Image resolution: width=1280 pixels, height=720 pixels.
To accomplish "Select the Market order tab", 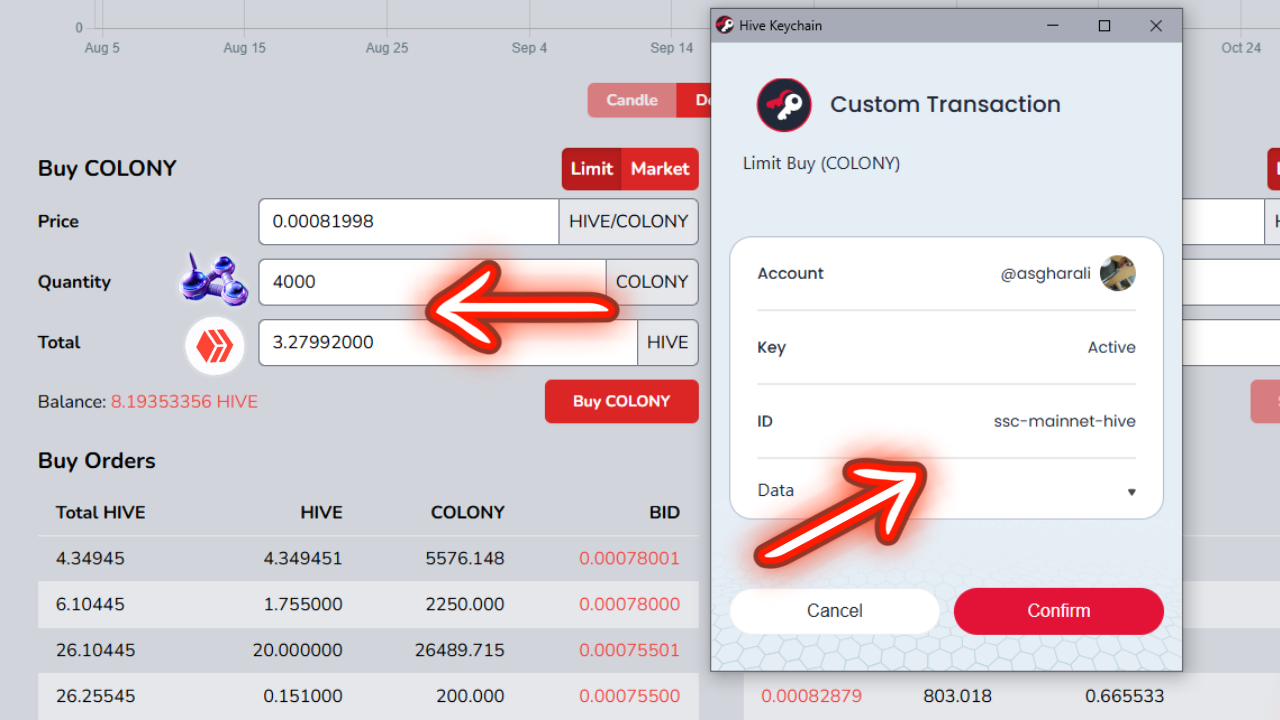I will (660, 169).
